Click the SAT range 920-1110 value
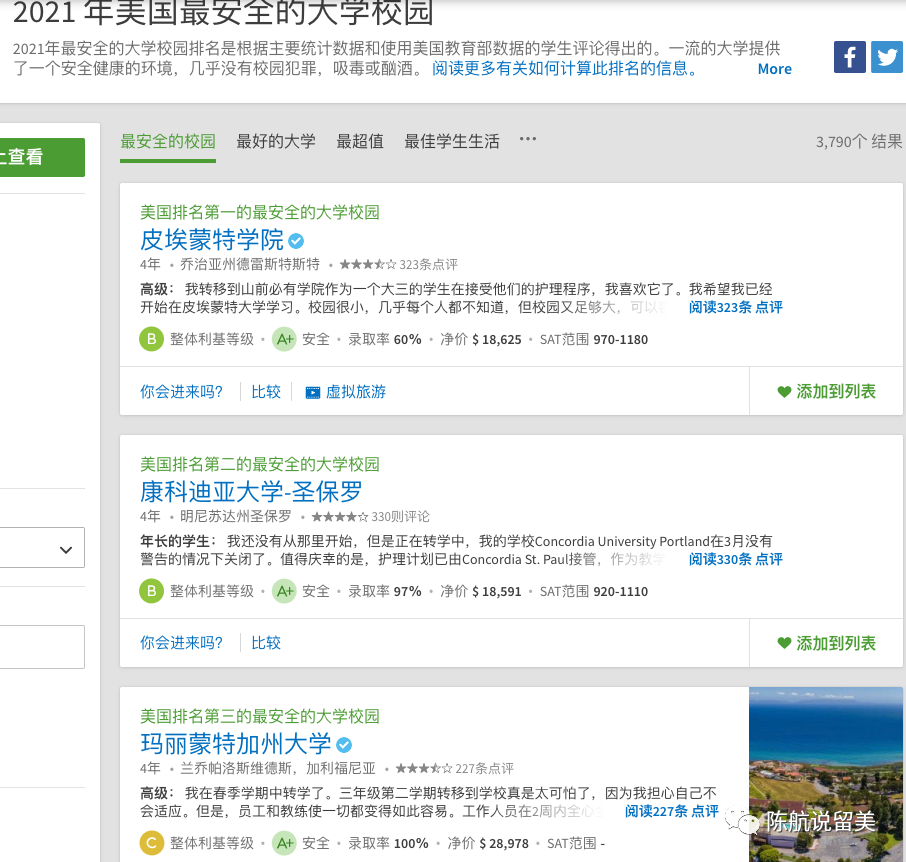Screen dimensions: 906x862 click(x=621, y=592)
